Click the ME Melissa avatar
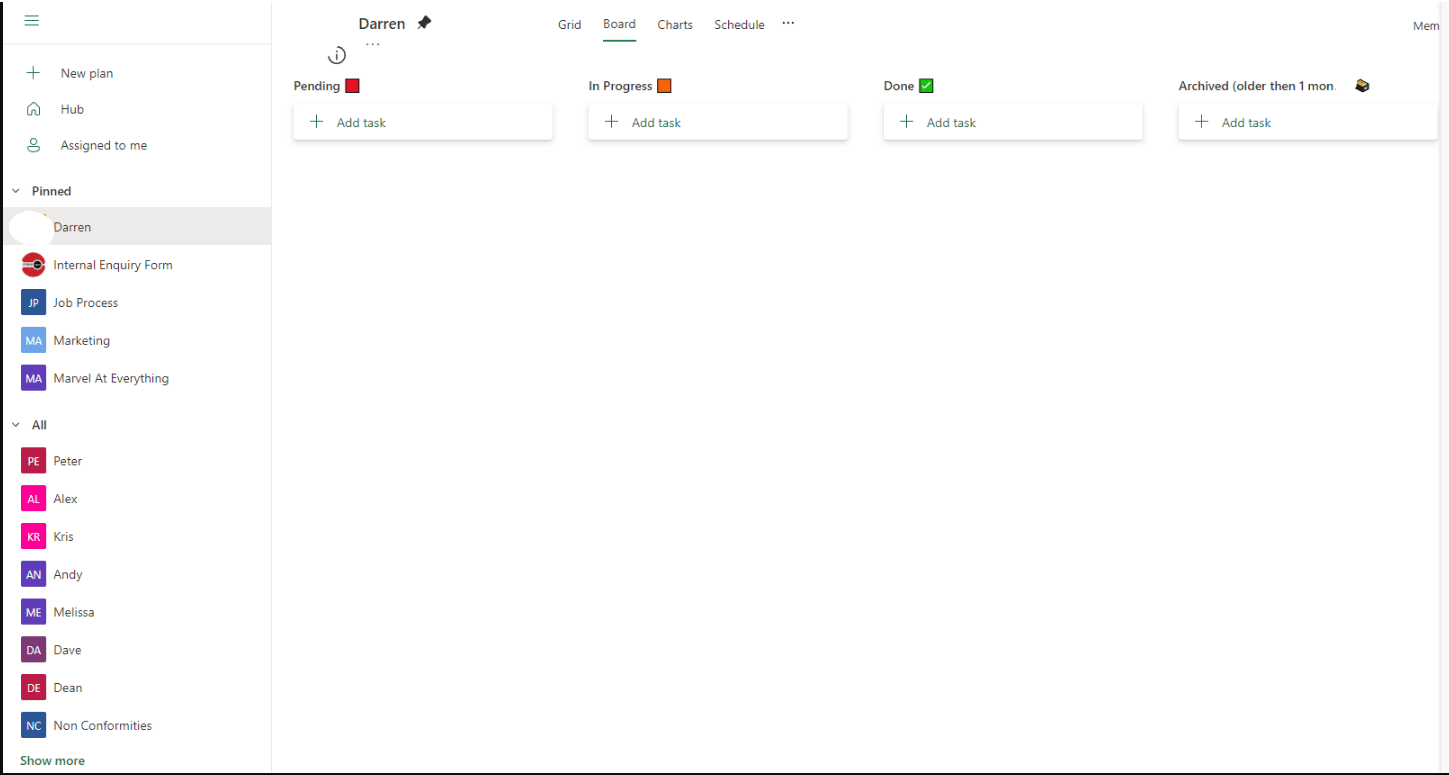Screen dimensions: 1449x775 click(x=34, y=612)
